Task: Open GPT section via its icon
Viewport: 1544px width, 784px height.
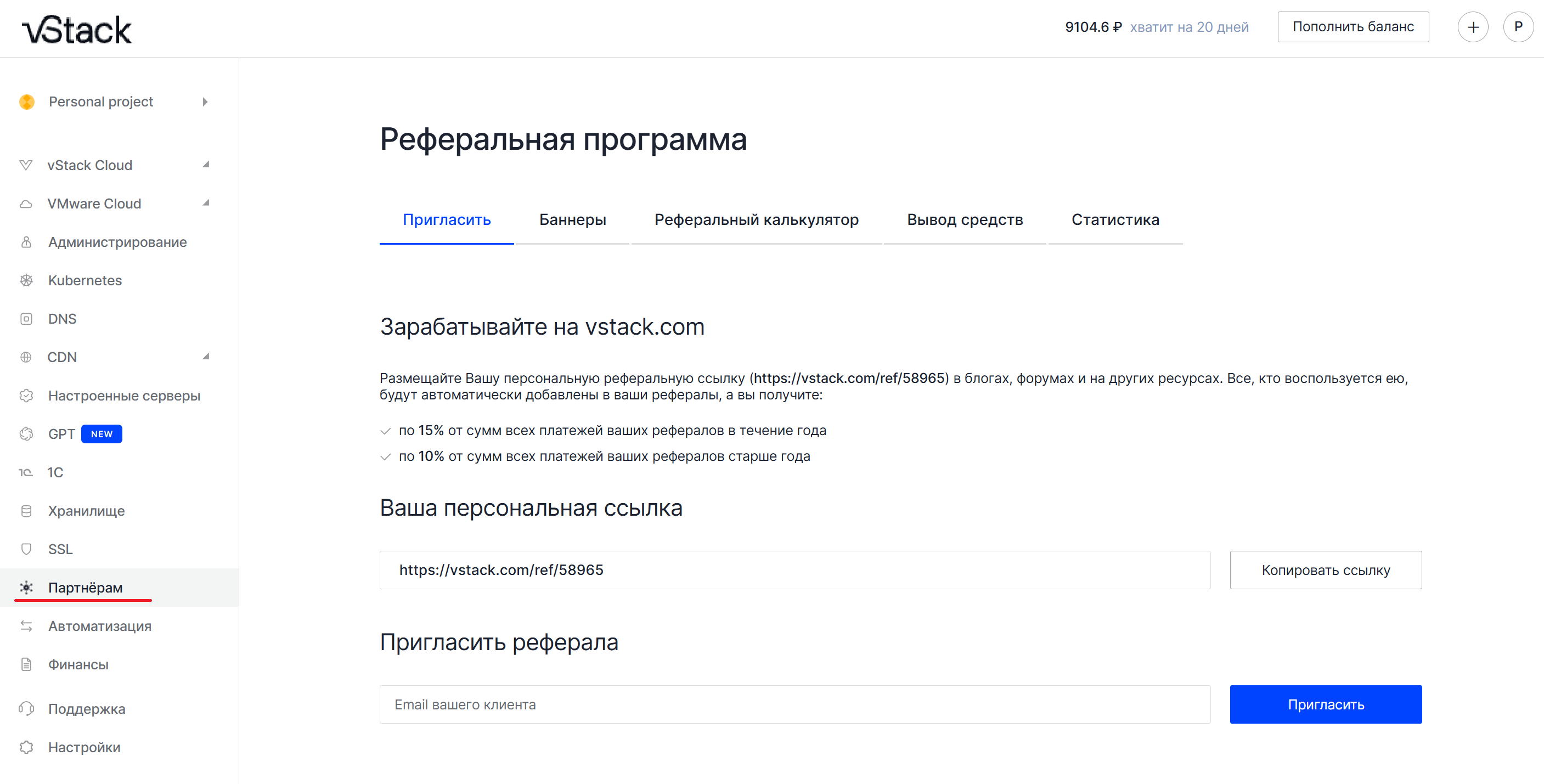Action: pyautogui.click(x=26, y=433)
